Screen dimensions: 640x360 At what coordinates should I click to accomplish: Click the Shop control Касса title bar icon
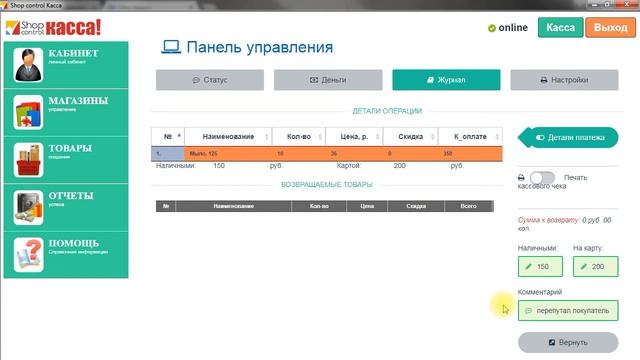pyautogui.click(x=4, y=5)
